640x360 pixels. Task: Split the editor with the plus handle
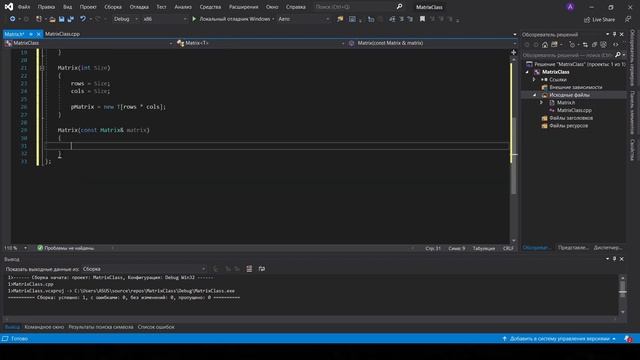pyautogui.click(x=513, y=52)
